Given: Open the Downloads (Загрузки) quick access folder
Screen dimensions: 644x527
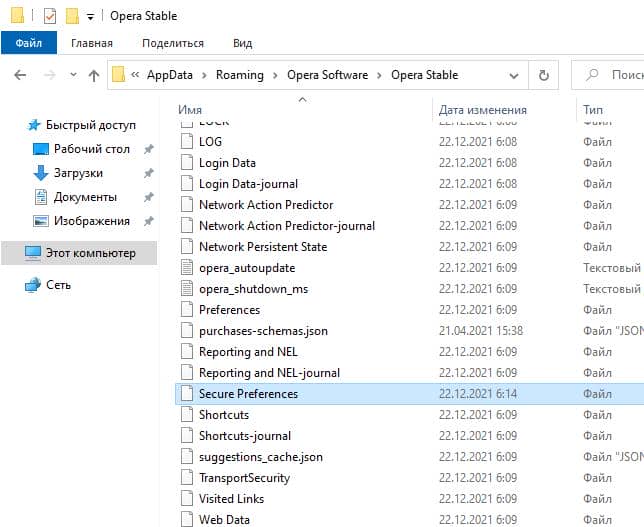Looking at the screenshot, I should coord(77,173).
